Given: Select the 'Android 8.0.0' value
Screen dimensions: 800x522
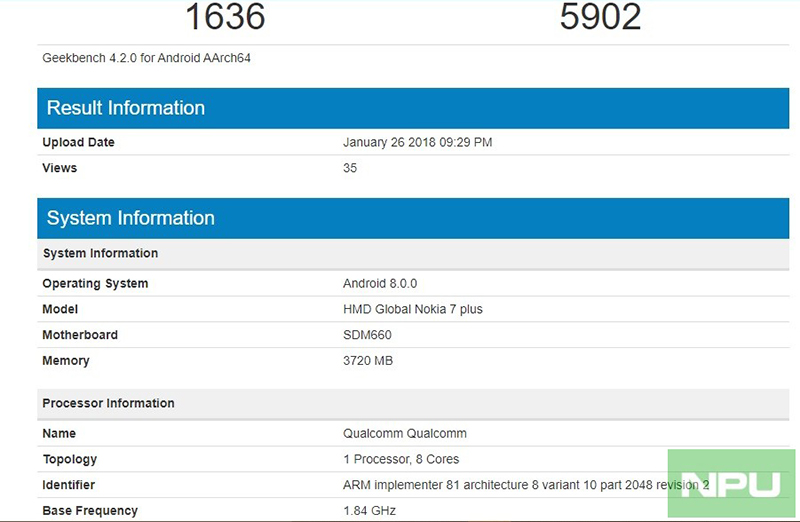Looking at the screenshot, I should [x=380, y=284].
